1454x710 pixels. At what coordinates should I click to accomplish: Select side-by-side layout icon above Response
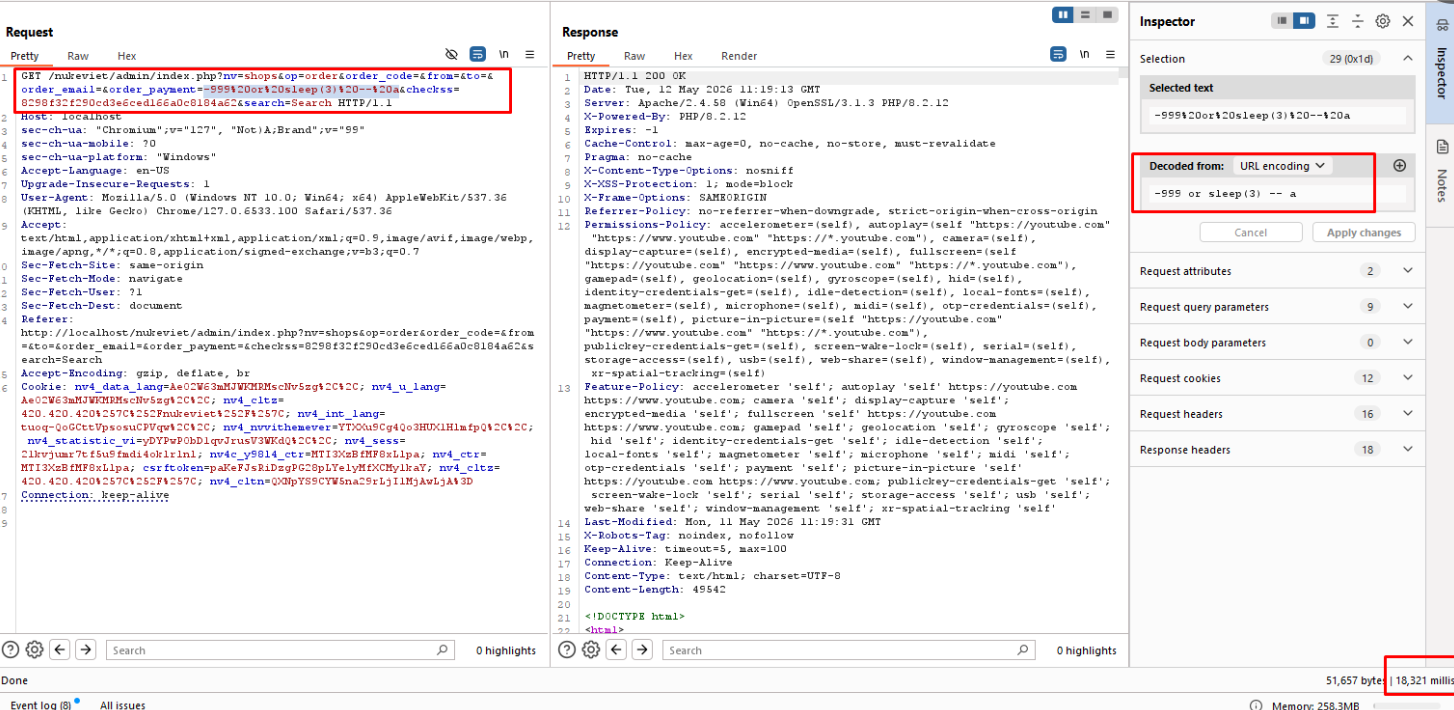tap(1063, 15)
